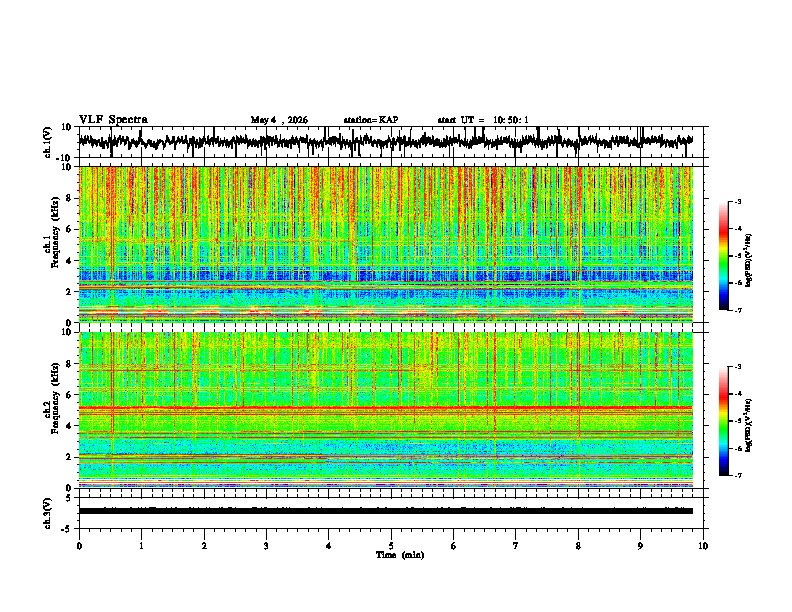The width and height of the screenshot is (792, 612).
Task: Select the "station=KAP" header label
Action: pos(371,120)
